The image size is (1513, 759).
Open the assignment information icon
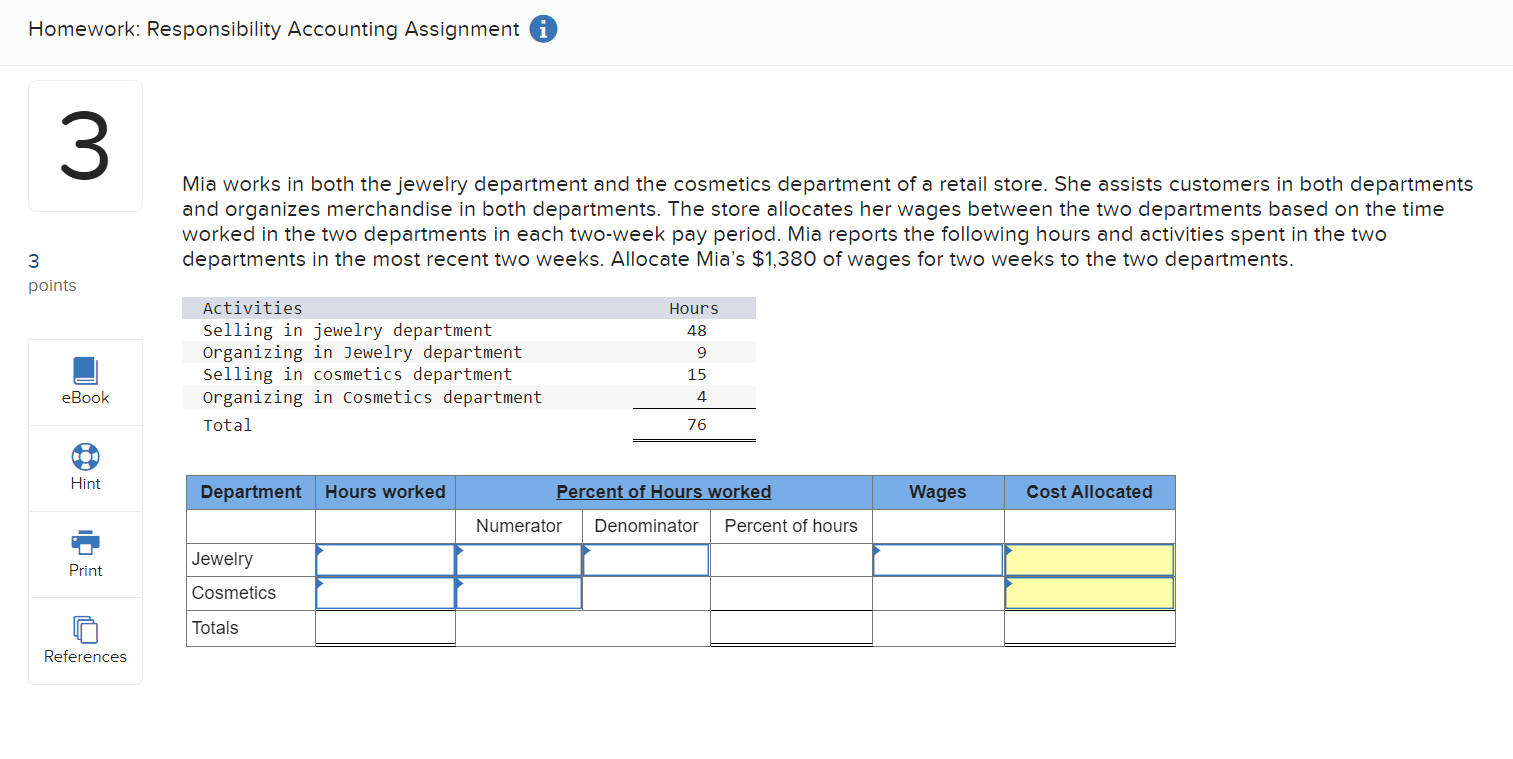click(543, 29)
